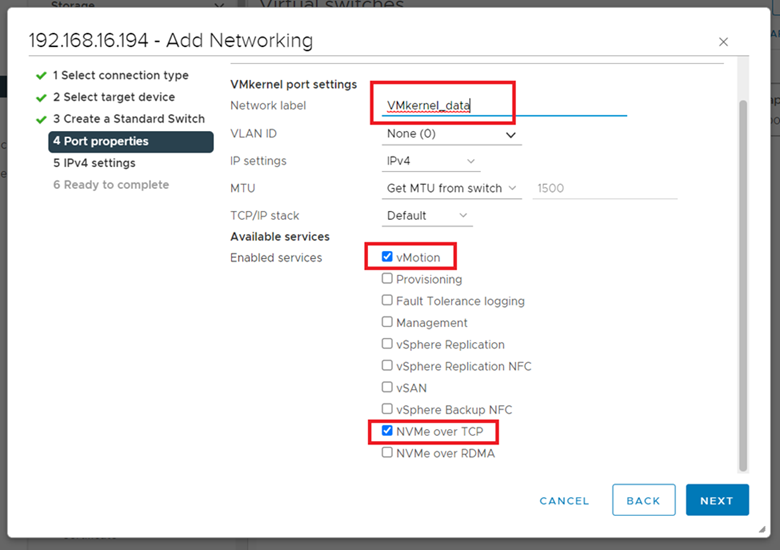The width and height of the screenshot is (780, 550).
Task: Close the Add Networking dialog
Action: pos(723,42)
